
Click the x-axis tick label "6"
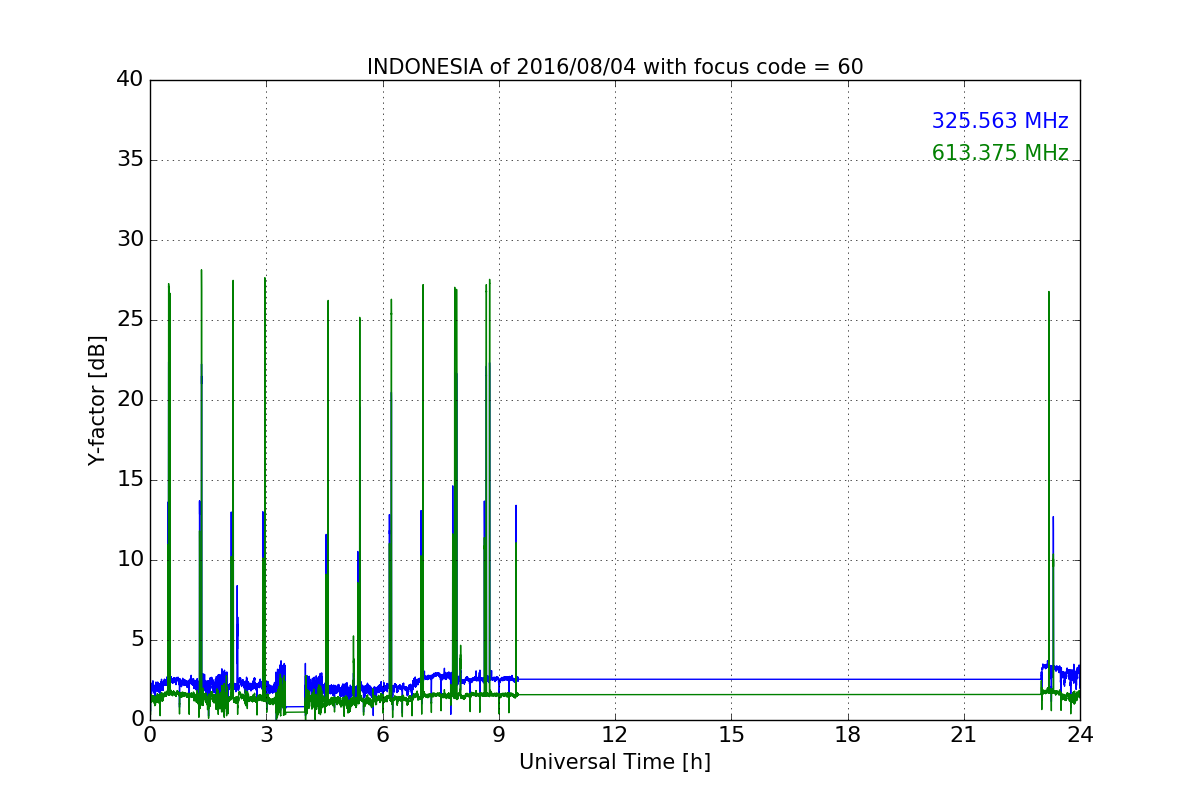click(383, 735)
